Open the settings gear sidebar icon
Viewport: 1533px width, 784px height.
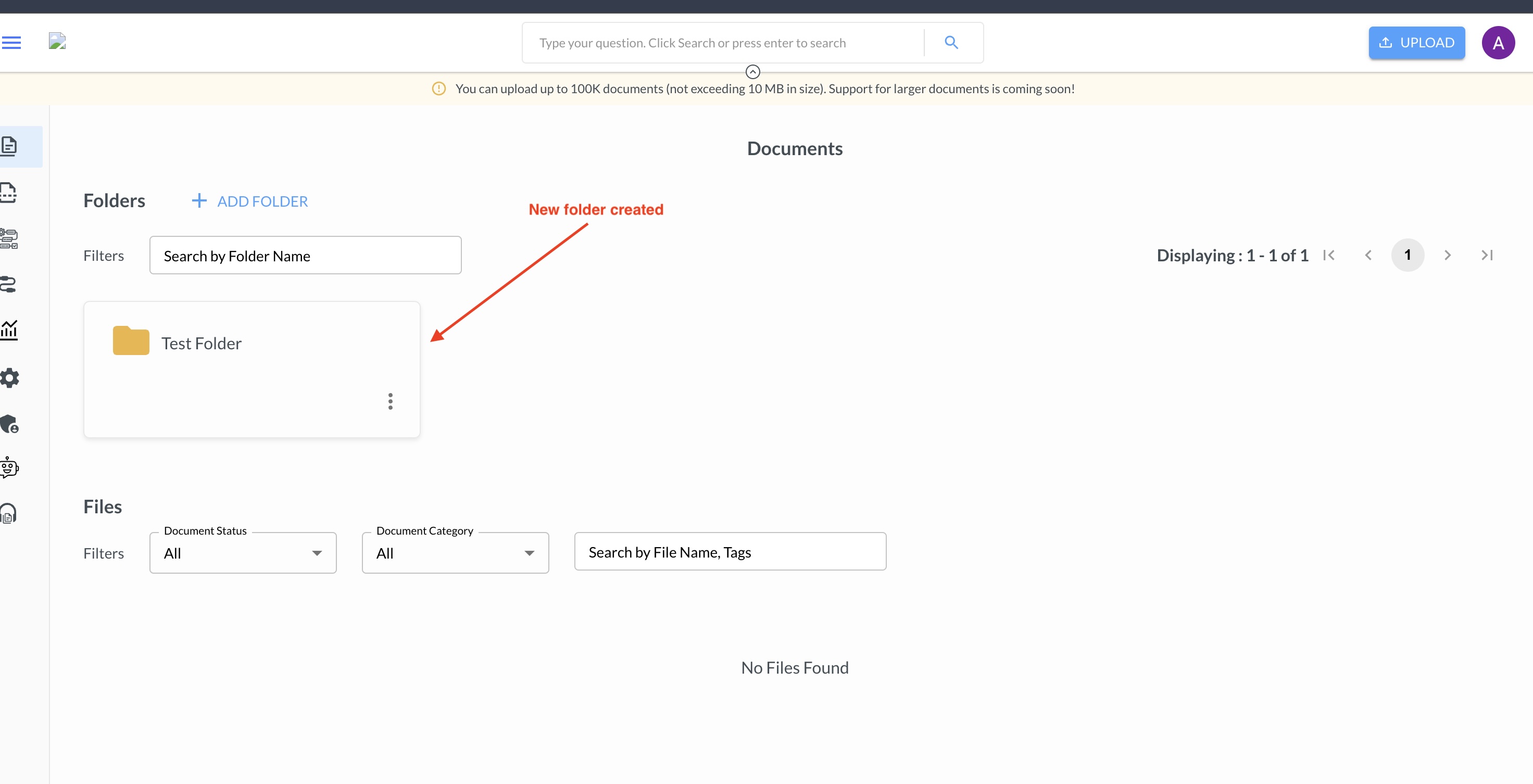click(x=9, y=378)
